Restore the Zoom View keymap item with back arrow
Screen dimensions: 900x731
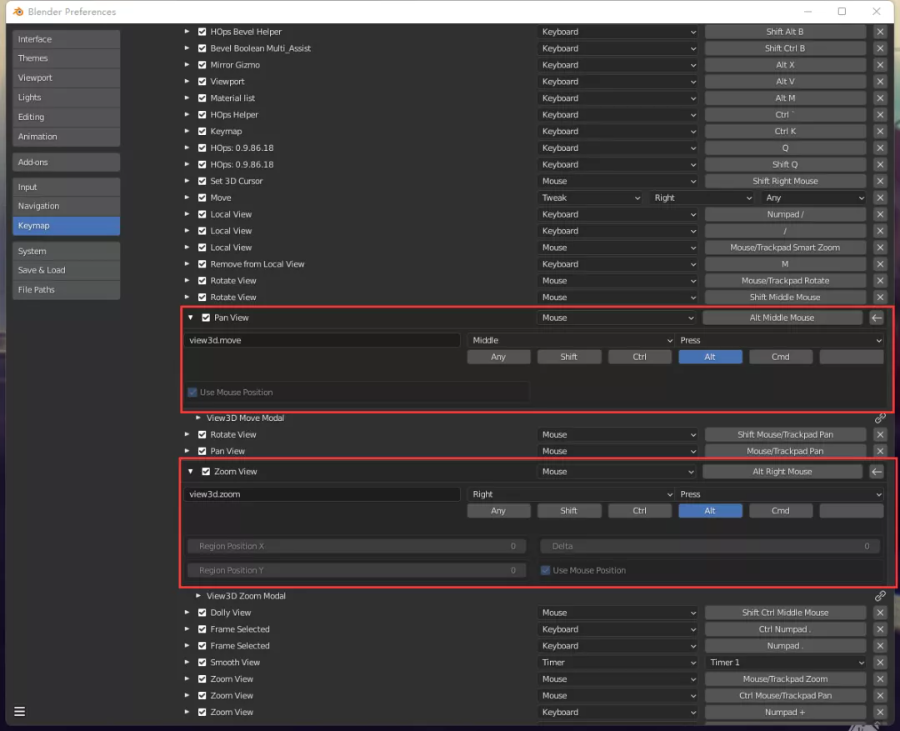(877, 472)
